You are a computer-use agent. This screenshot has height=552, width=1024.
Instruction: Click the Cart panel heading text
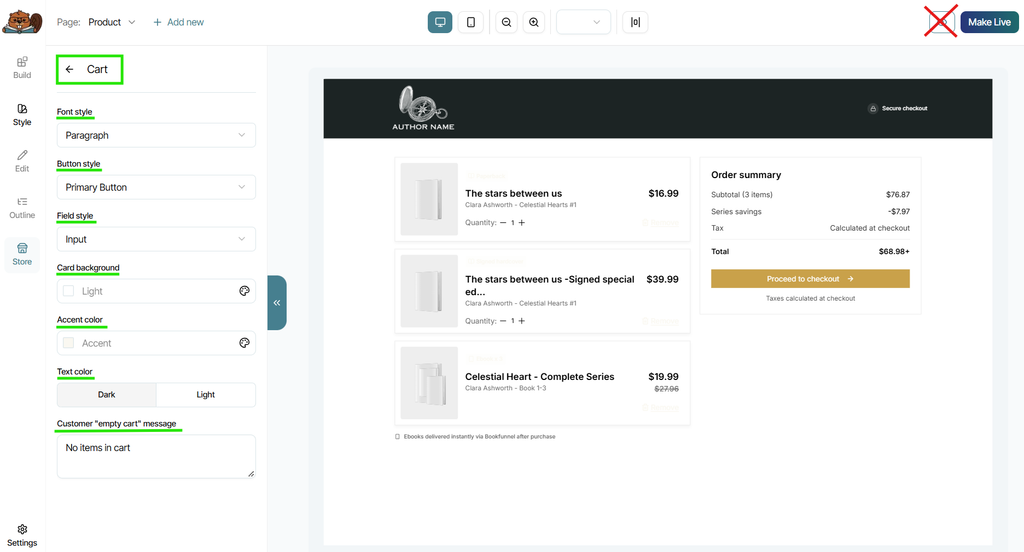pos(97,69)
